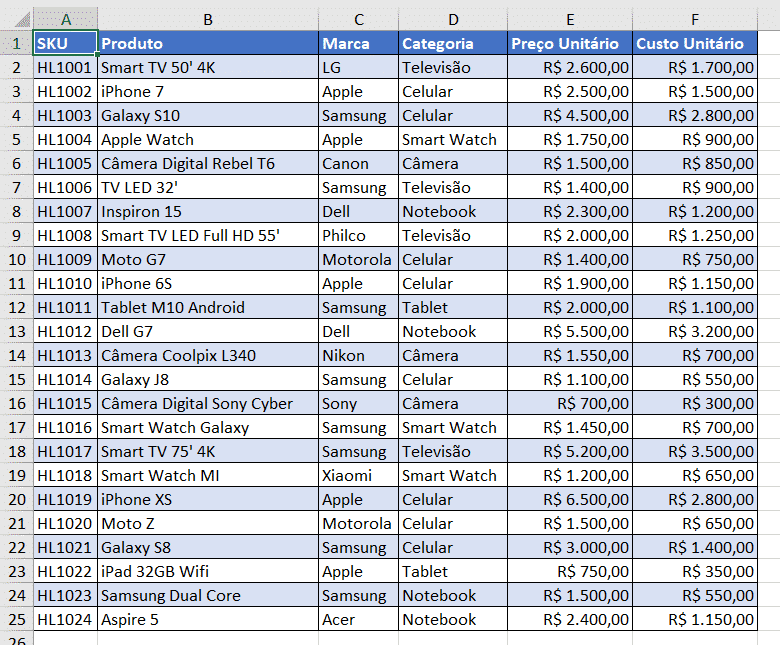780x645 pixels.
Task: Select the Inspiron 15 cell
Action: coord(208,211)
